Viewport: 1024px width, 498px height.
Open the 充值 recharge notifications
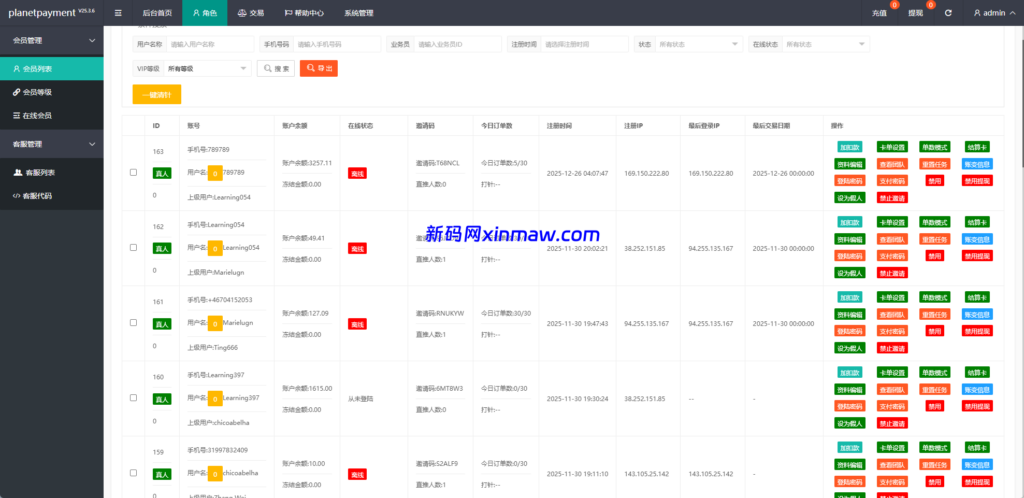click(879, 13)
